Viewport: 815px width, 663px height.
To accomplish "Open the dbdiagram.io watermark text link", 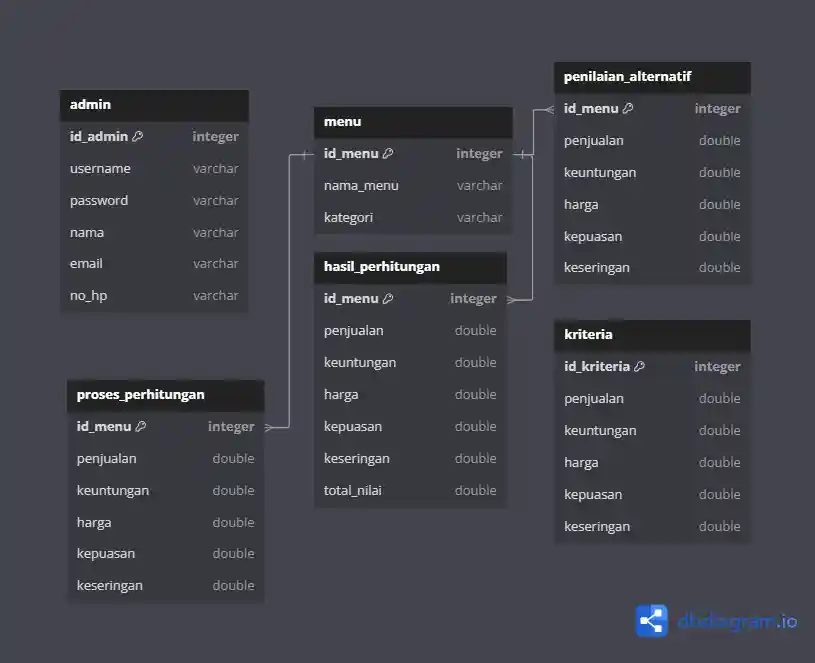I will (x=737, y=621).
